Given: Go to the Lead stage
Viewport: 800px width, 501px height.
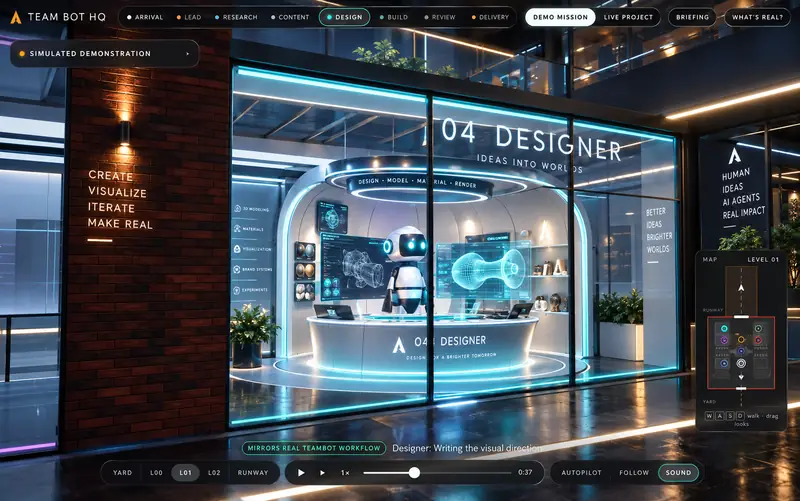Looking at the screenshot, I should [189, 17].
